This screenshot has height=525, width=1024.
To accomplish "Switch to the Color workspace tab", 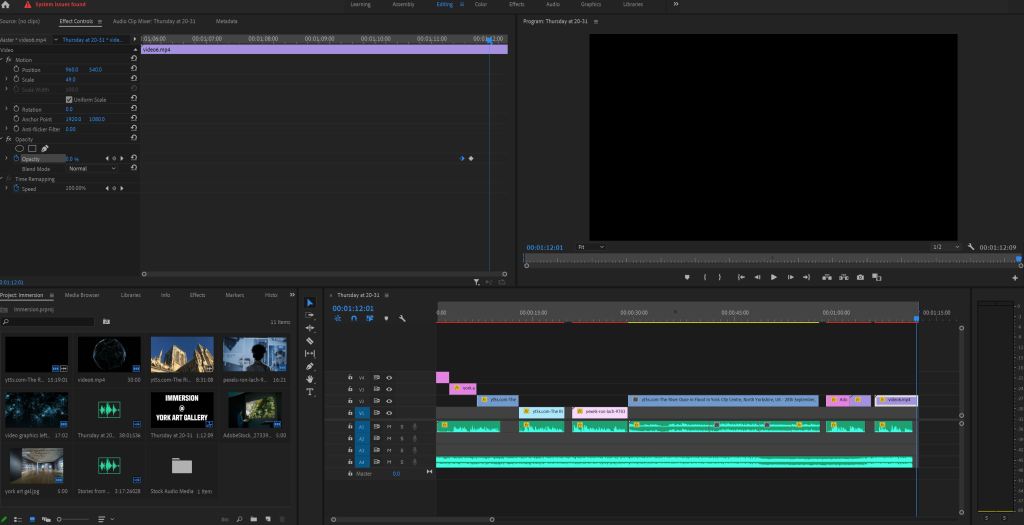I will click(x=481, y=4).
